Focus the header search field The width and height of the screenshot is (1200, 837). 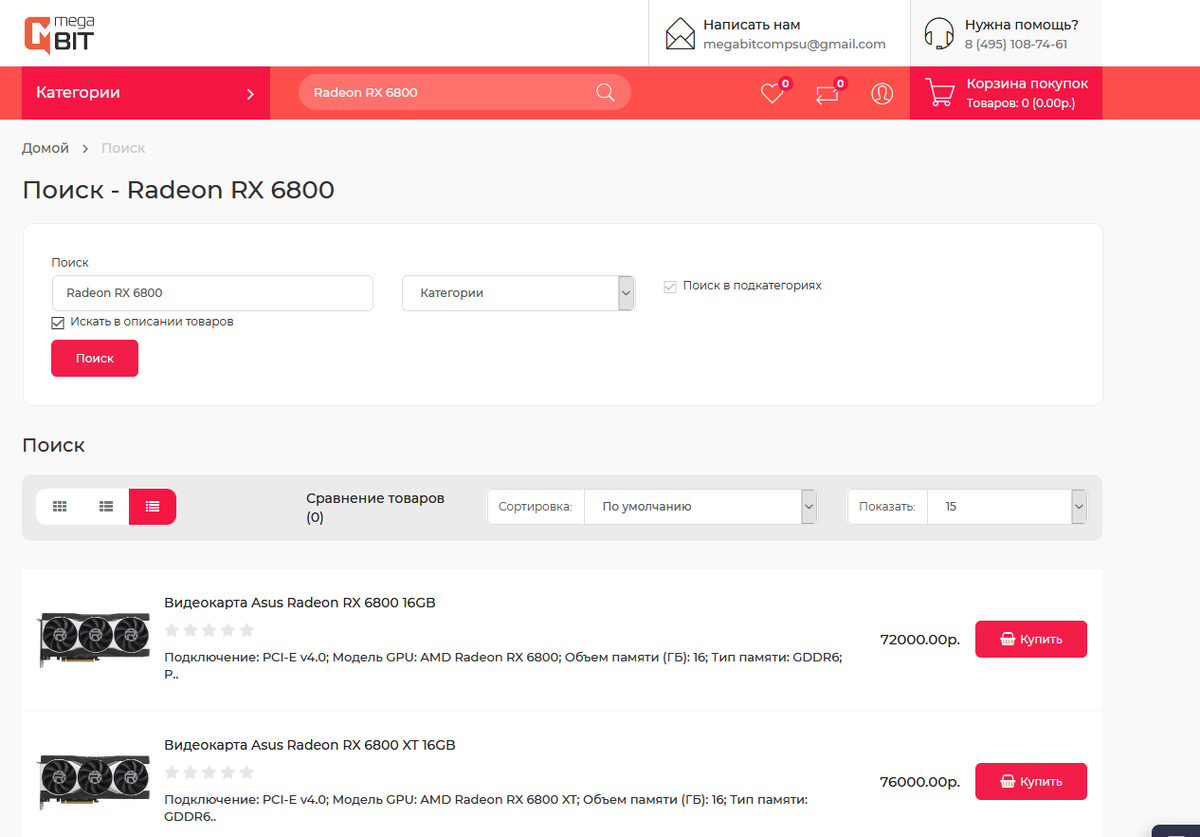point(450,92)
